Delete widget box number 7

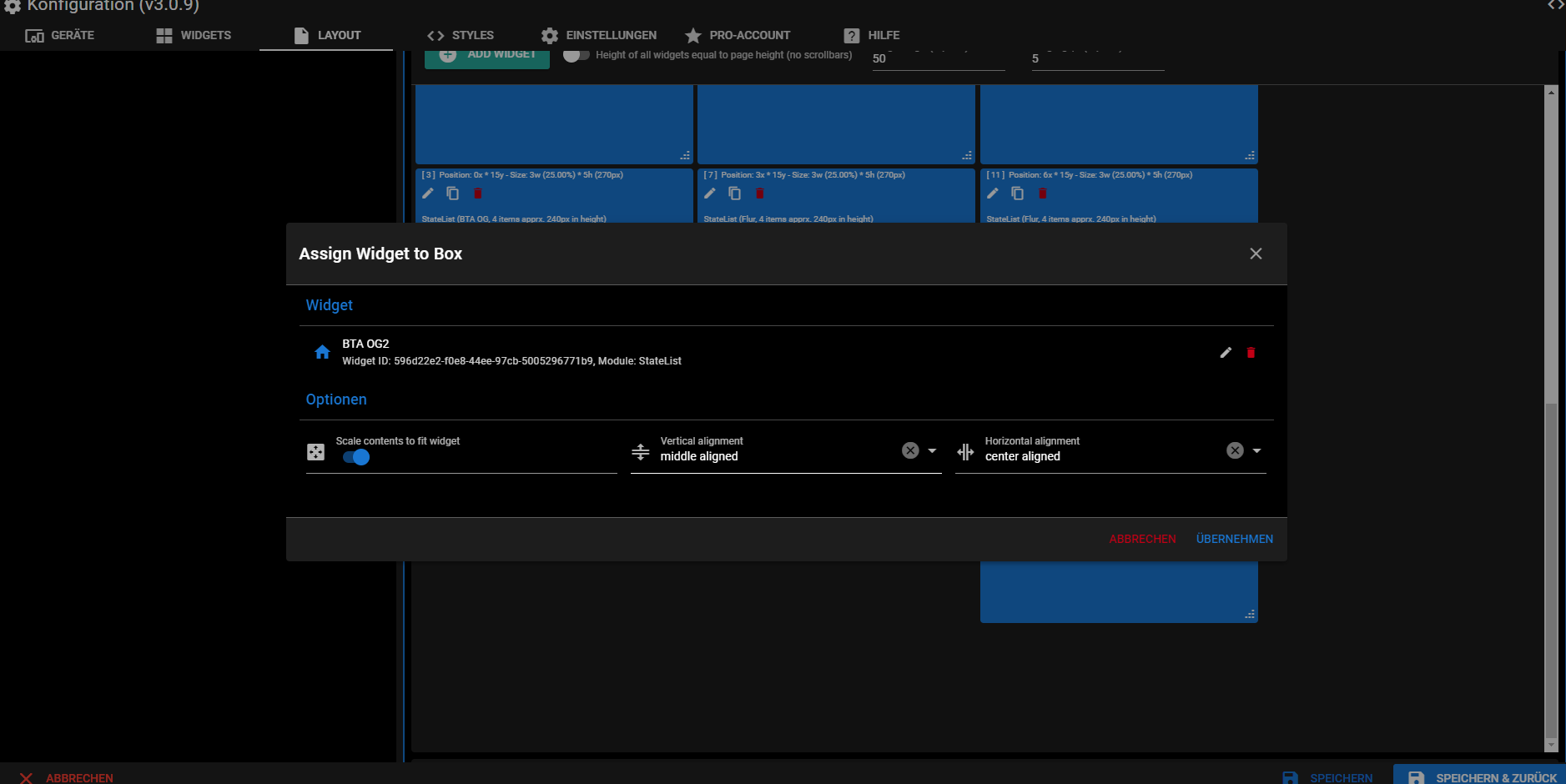760,193
